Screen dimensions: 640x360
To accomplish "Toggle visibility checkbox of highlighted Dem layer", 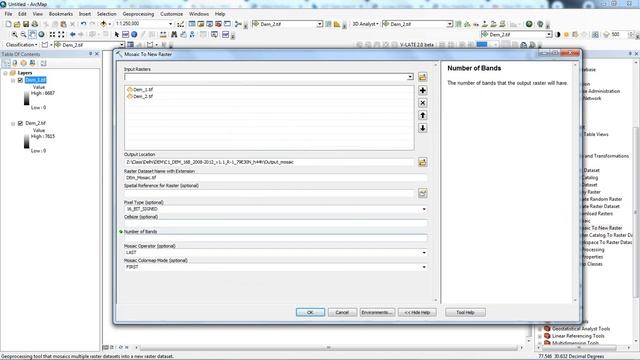I will click(x=20, y=80).
